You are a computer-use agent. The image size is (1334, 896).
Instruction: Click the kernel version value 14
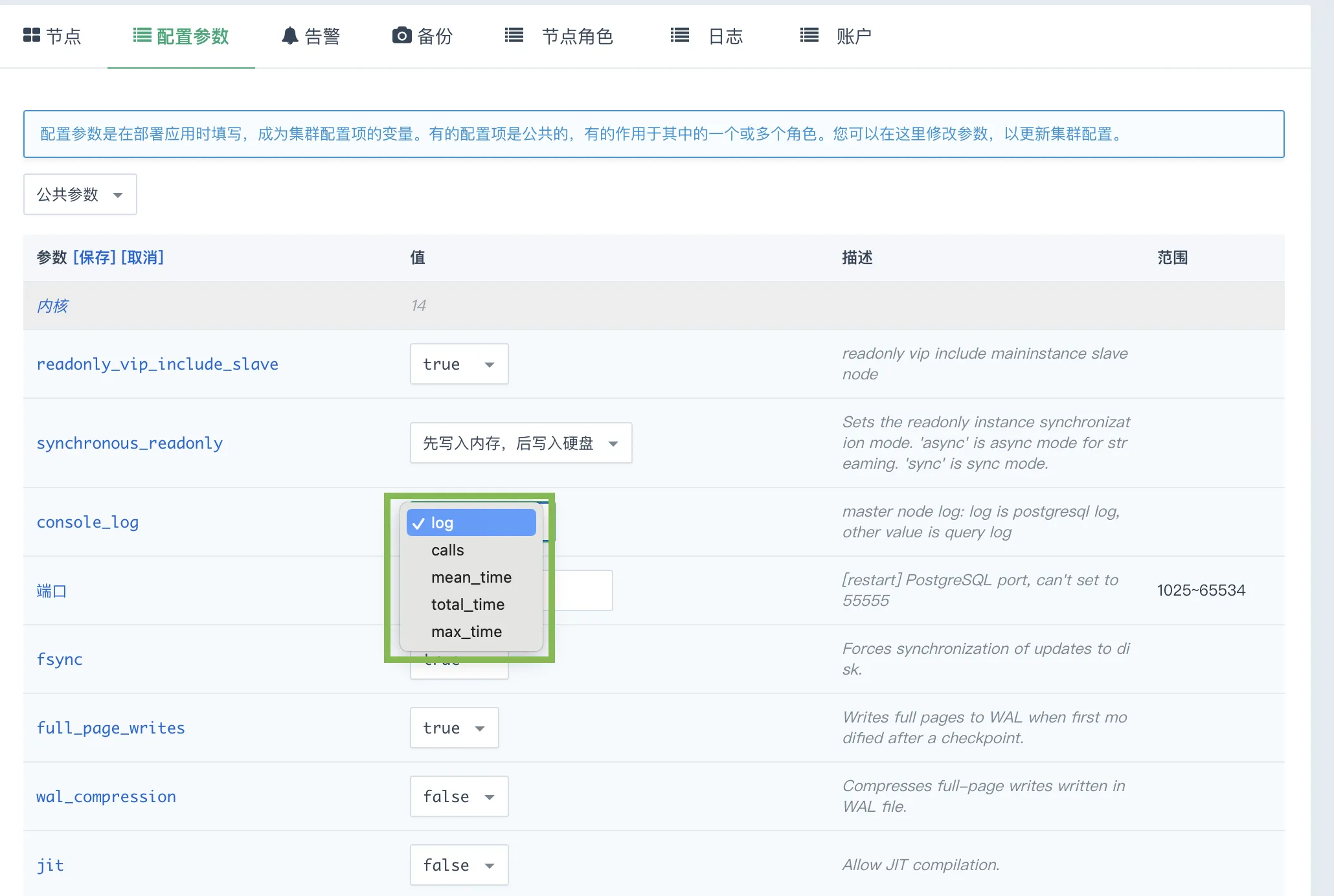pos(418,306)
